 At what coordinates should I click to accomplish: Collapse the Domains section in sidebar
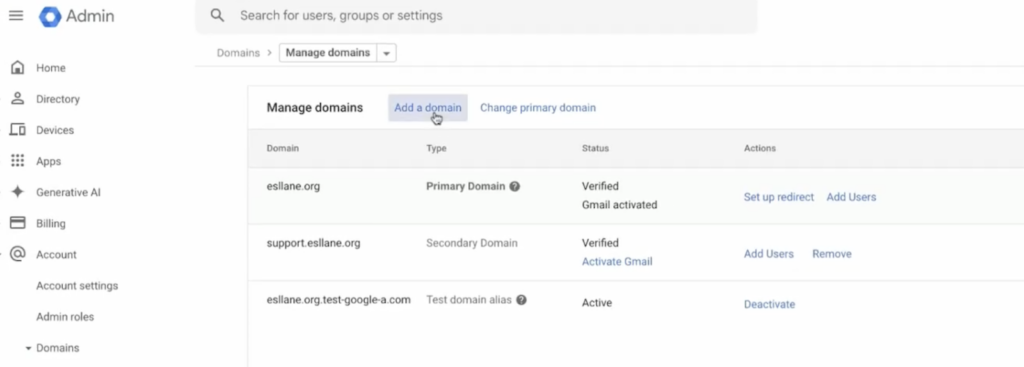click(x=28, y=348)
